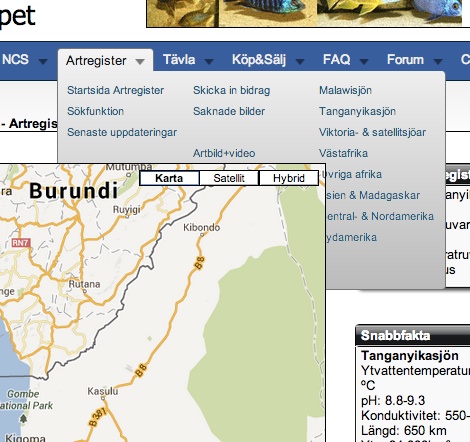Viewport: 470px width, 442px height.
Task: Open the FAQ menu
Action: tap(336, 60)
